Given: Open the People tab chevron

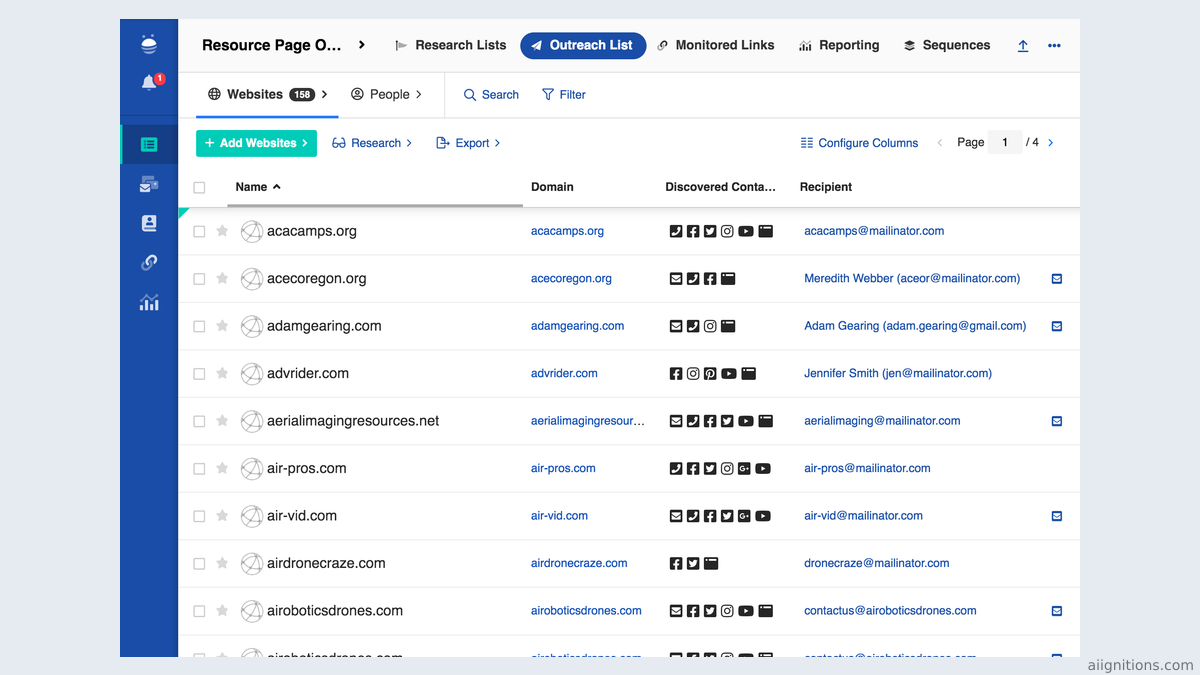Looking at the screenshot, I should pos(419,95).
